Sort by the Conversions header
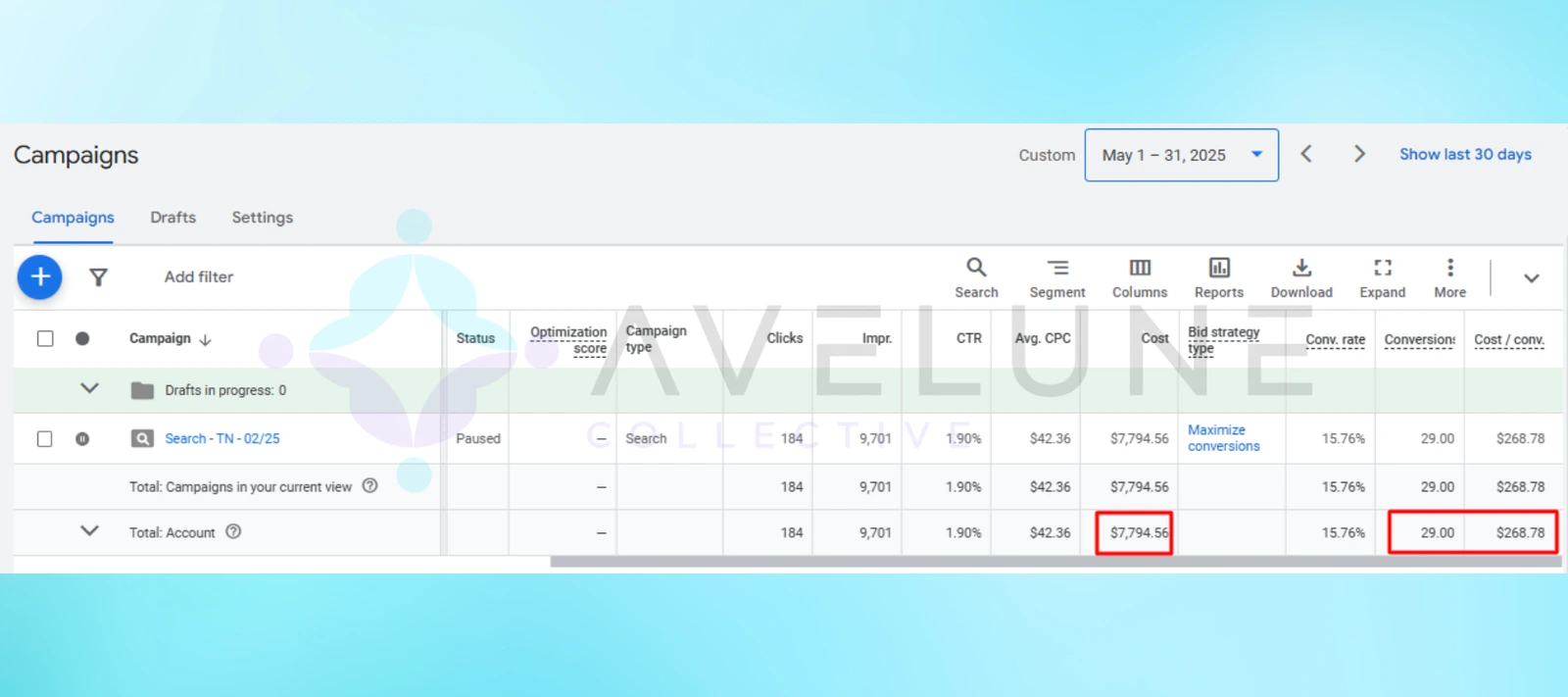Screen dimensions: 1568x697 tap(1419, 340)
